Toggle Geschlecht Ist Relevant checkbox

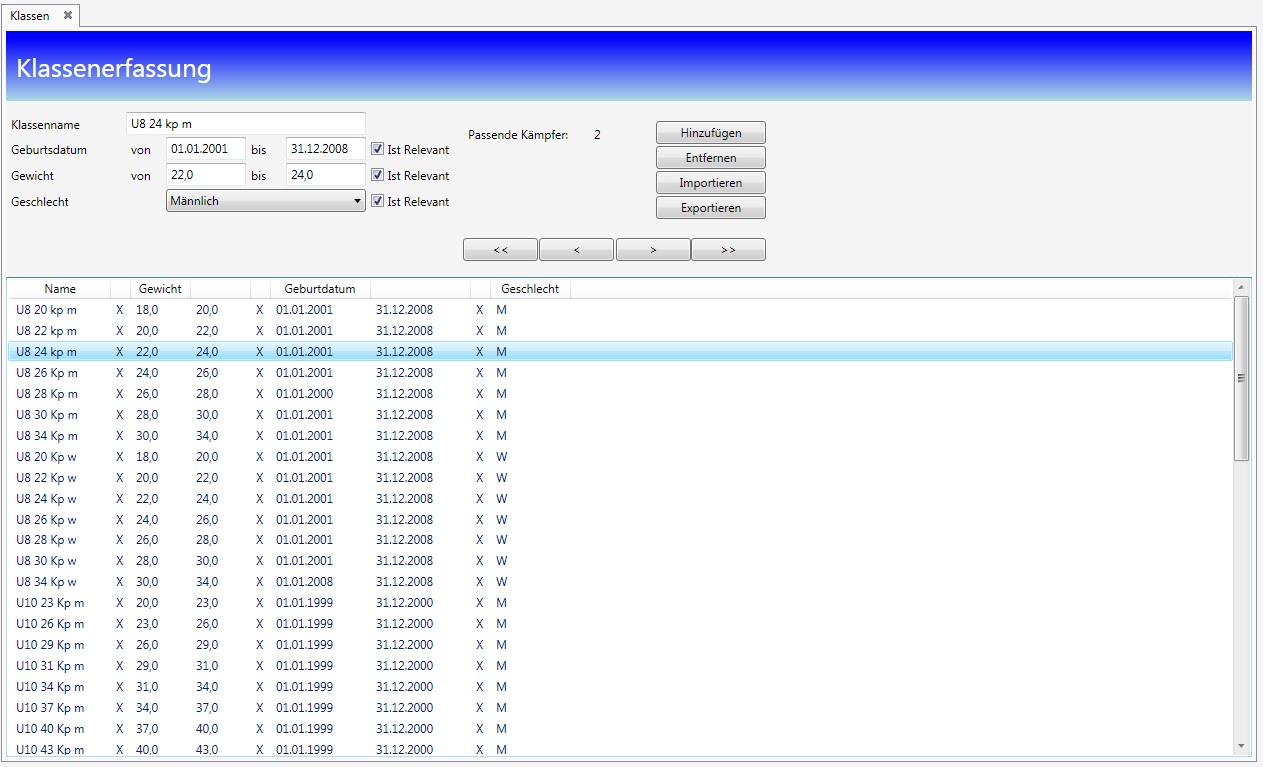tap(378, 201)
